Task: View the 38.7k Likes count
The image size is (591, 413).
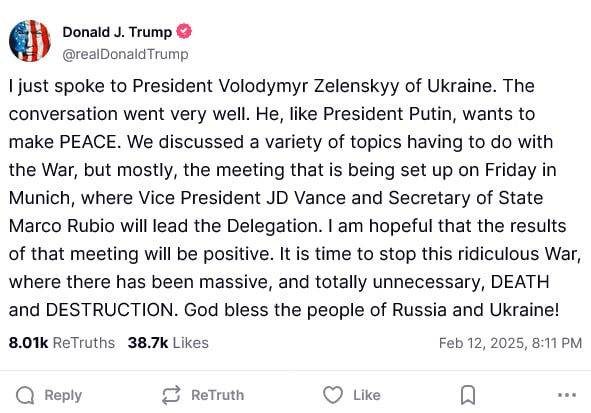Action: coord(148,343)
